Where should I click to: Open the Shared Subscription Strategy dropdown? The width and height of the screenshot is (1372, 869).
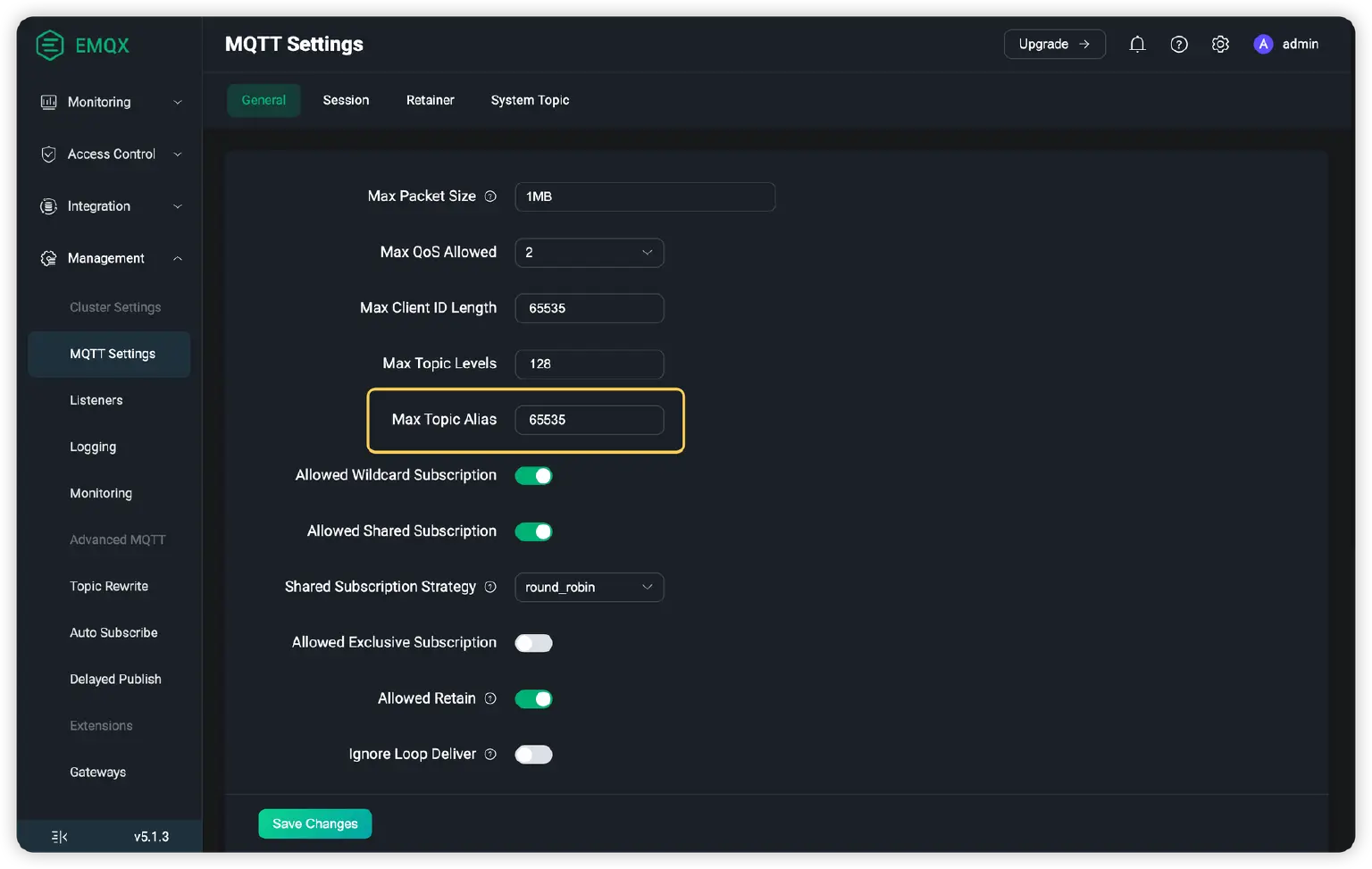589,587
